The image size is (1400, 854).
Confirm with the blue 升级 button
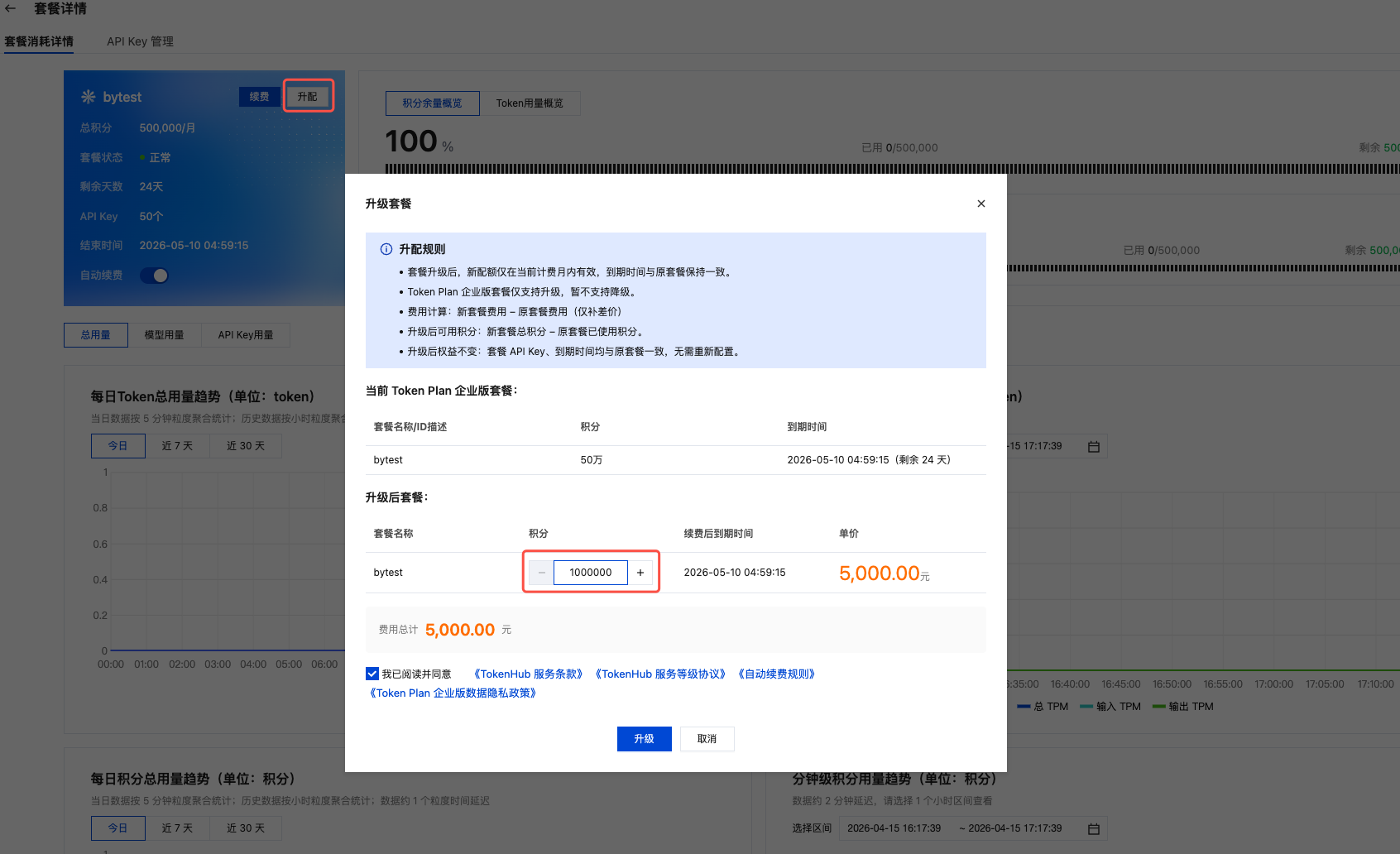tap(645, 739)
